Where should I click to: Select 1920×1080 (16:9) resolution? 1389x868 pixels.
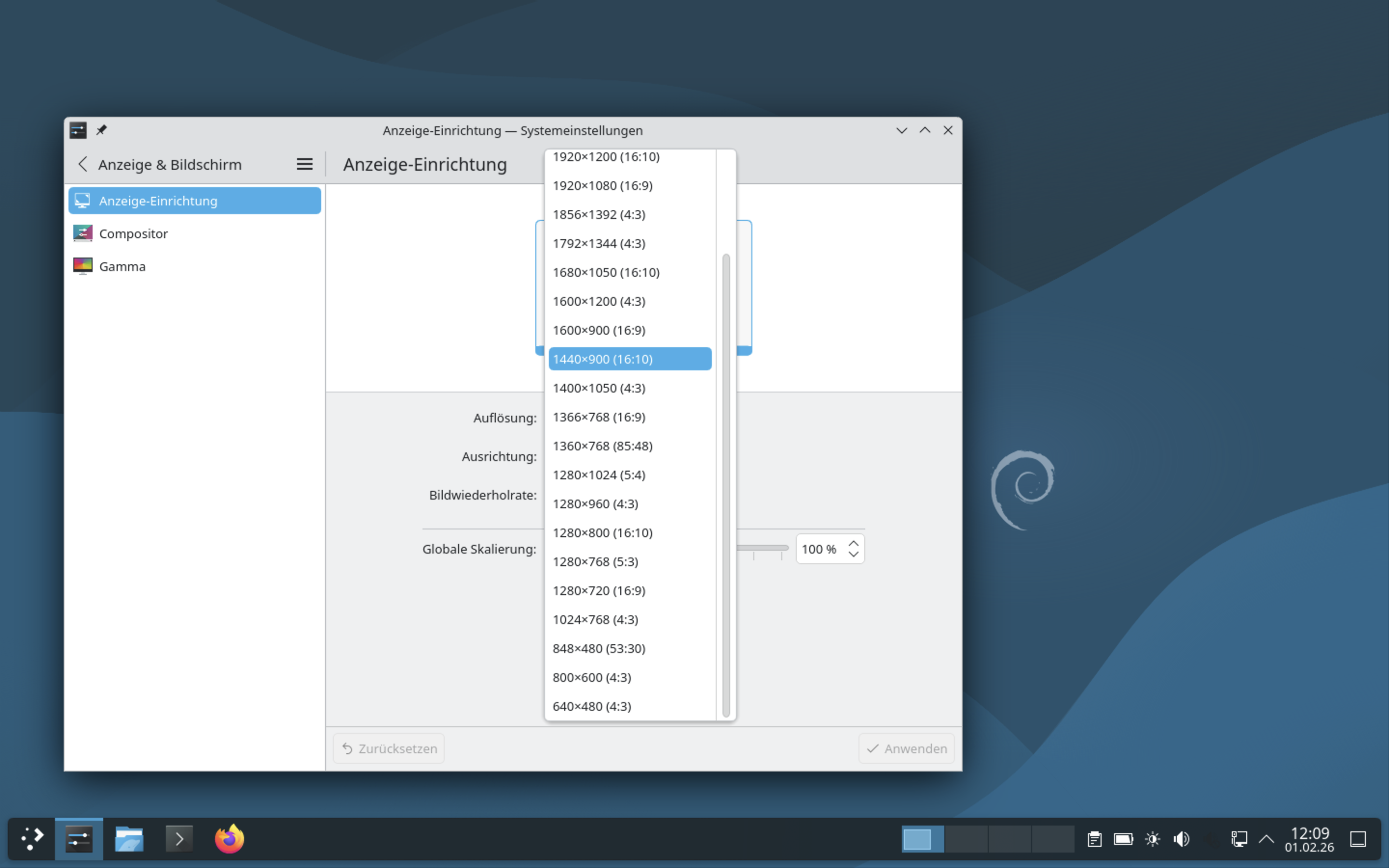point(602,186)
